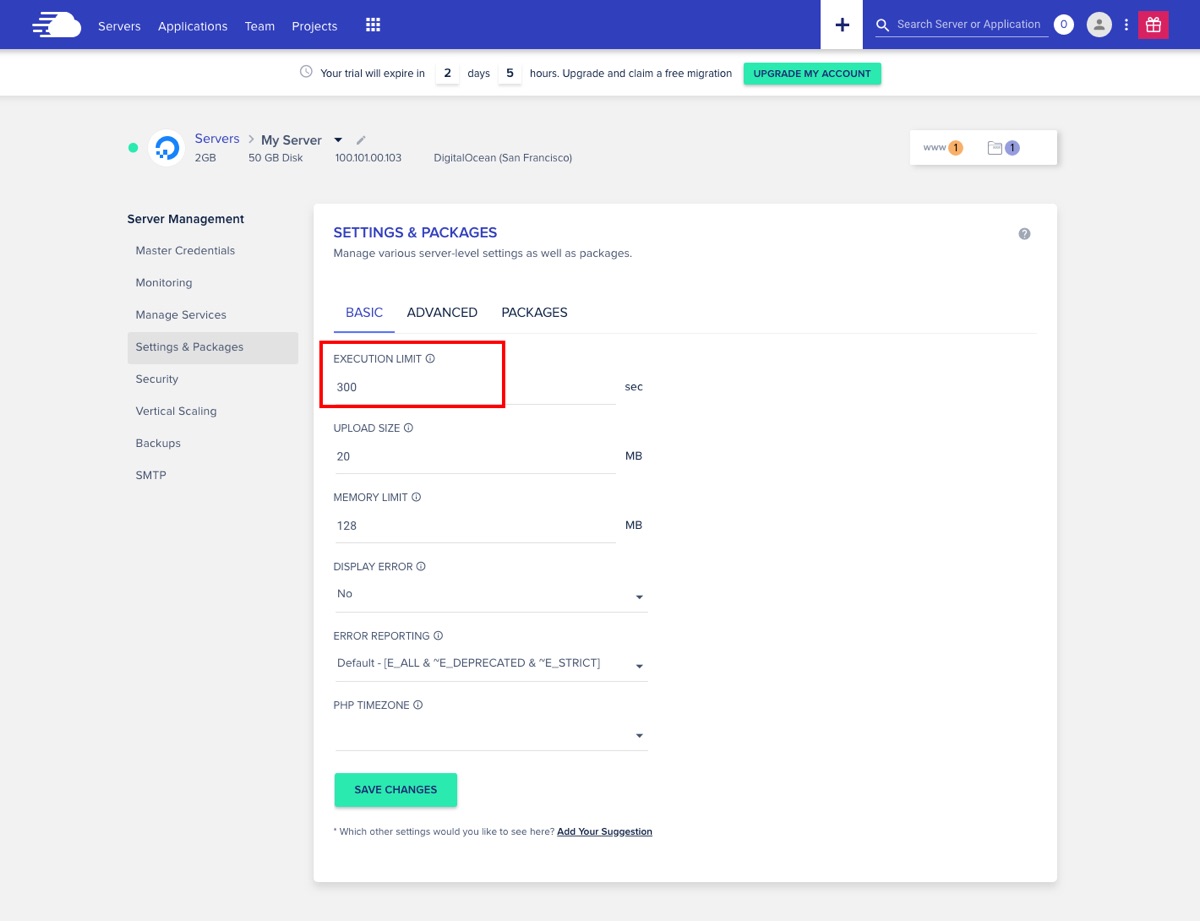Screen dimensions: 1200x921
Task: Open Master Credentials in sidebar
Action: coord(213,251)
